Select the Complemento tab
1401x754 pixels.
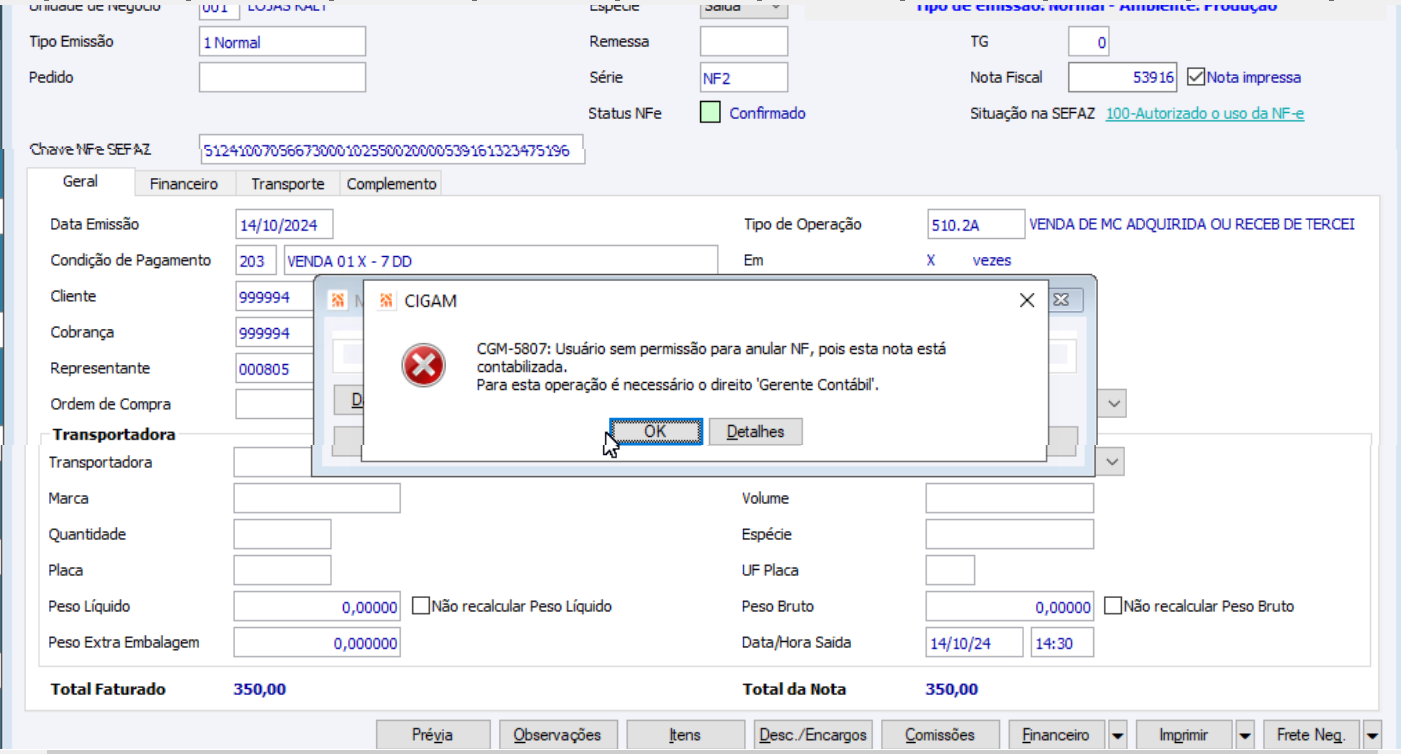(x=392, y=184)
